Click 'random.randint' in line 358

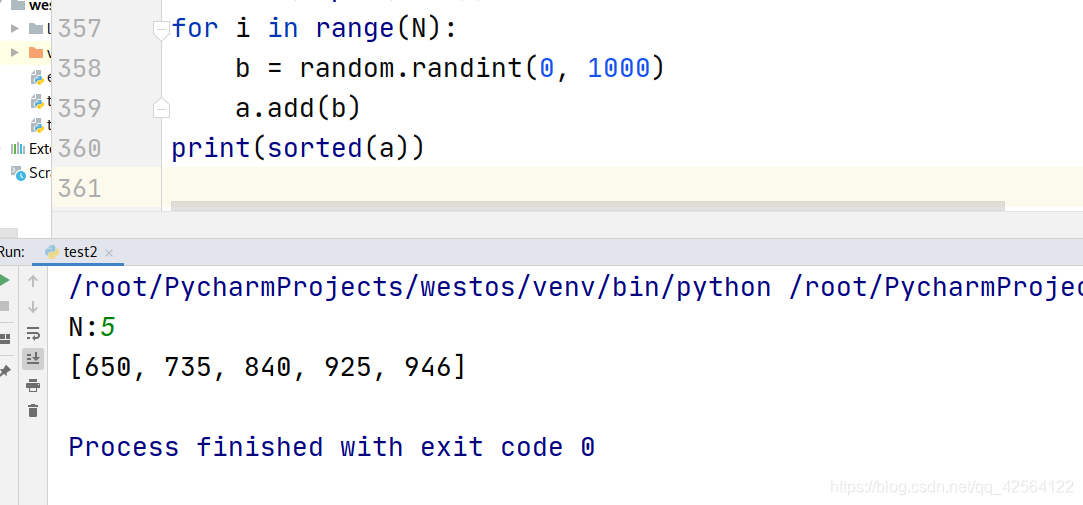(410, 68)
